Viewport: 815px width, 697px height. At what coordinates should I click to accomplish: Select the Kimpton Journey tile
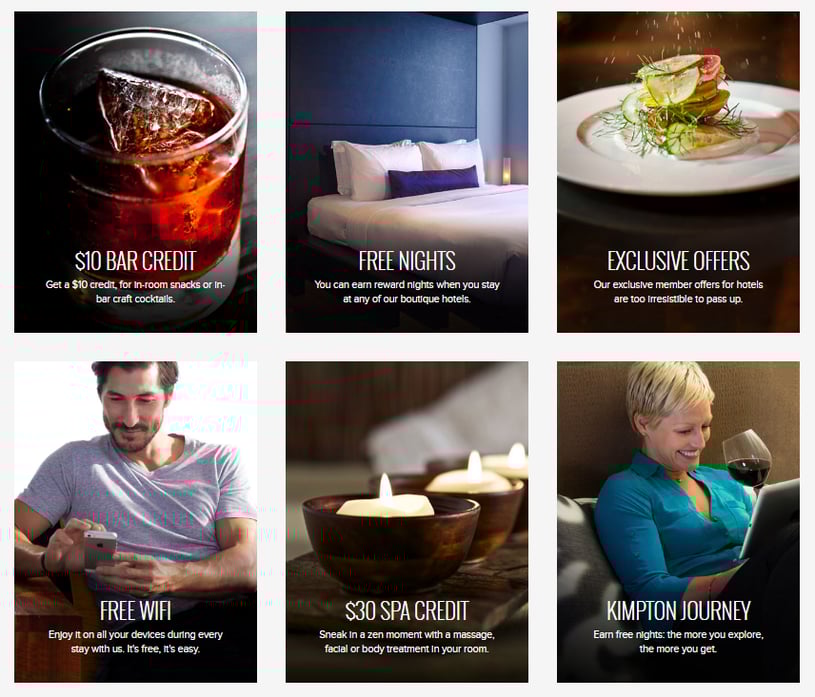(x=678, y=522)
